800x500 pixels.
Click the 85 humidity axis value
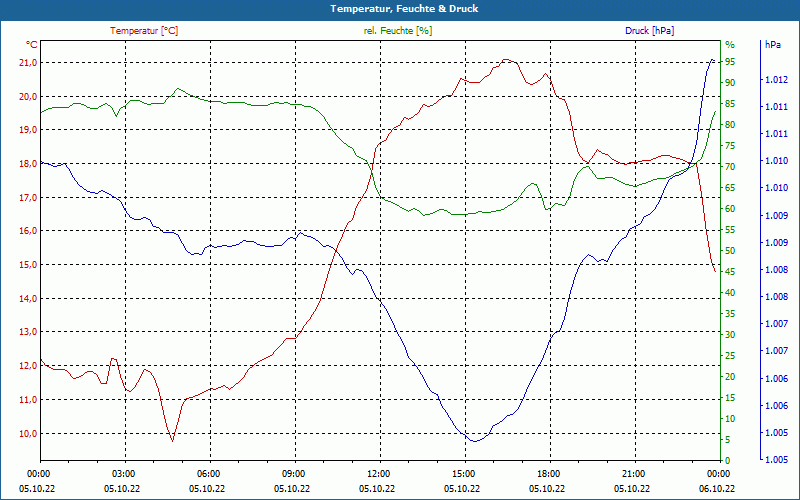[730, 104]
